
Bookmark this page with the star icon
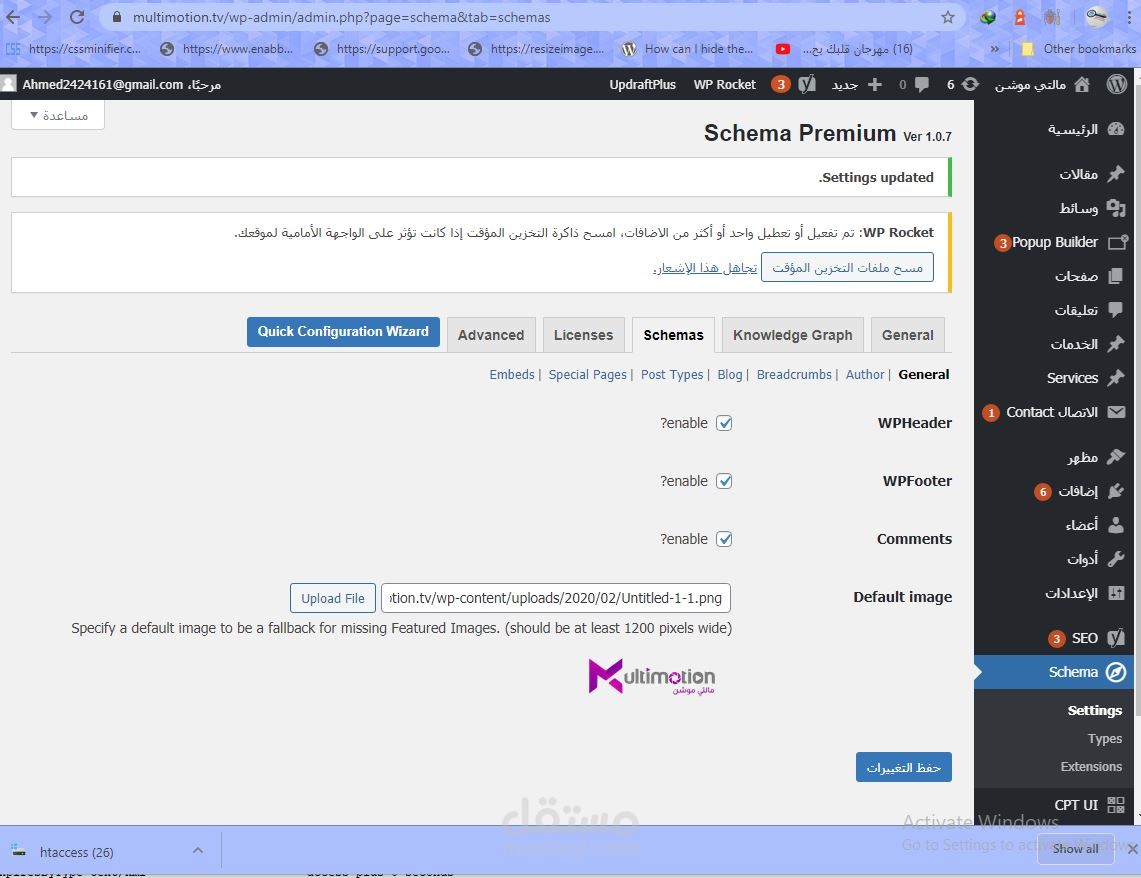pyautogui.click(x=947, y=17)
